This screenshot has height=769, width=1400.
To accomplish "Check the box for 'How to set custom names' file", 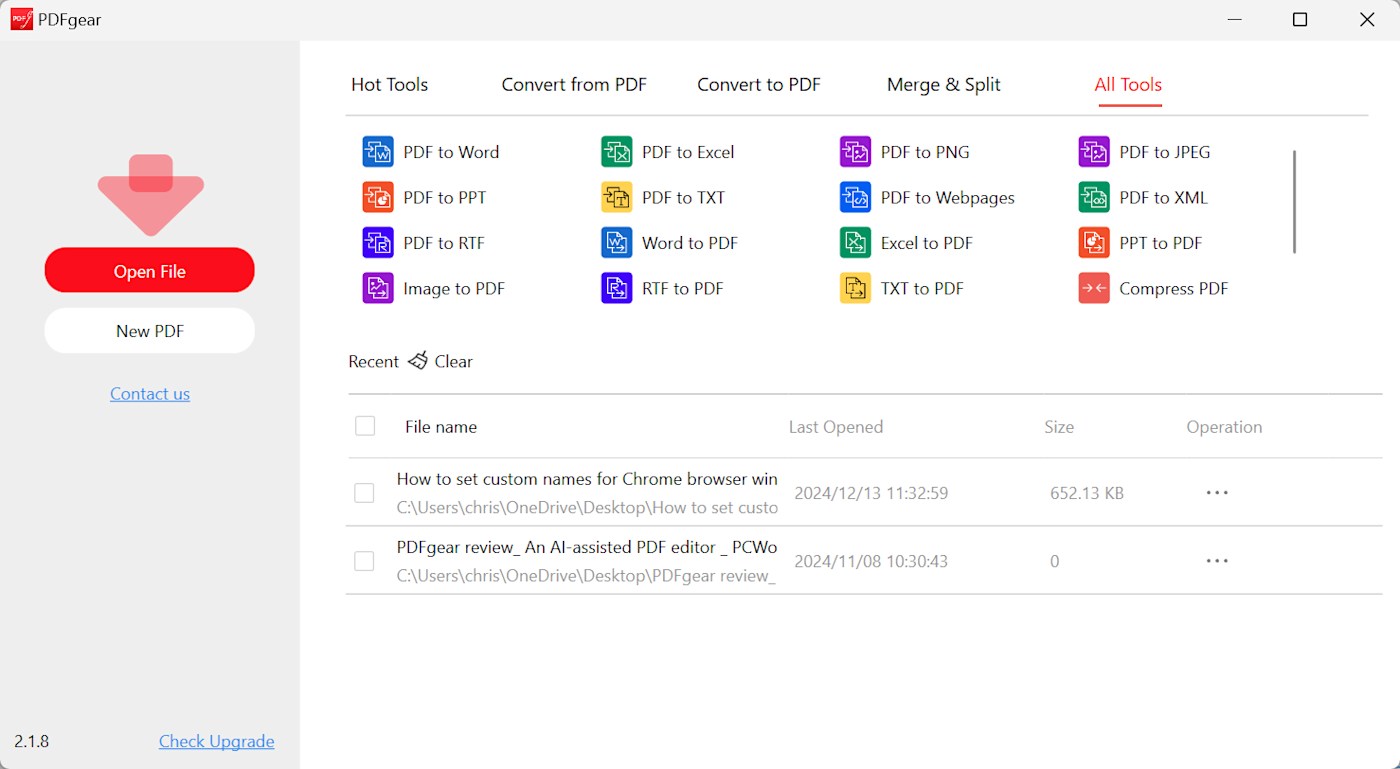I will 365,493.
